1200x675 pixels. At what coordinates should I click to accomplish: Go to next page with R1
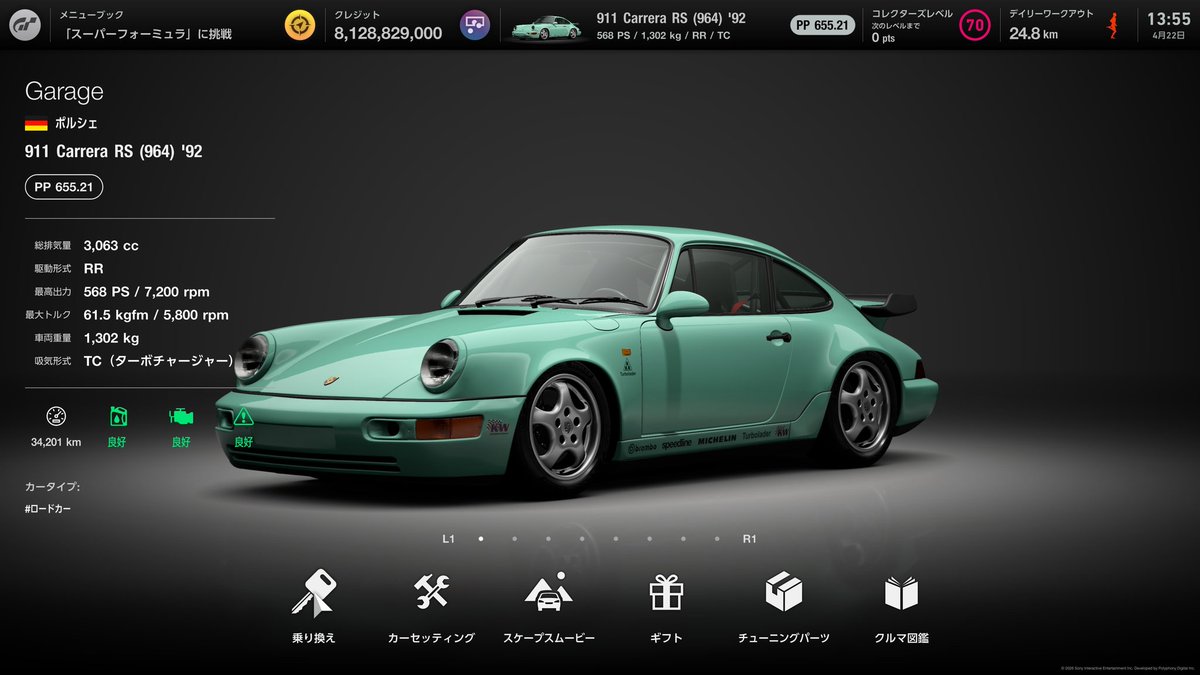coord(750,539)
